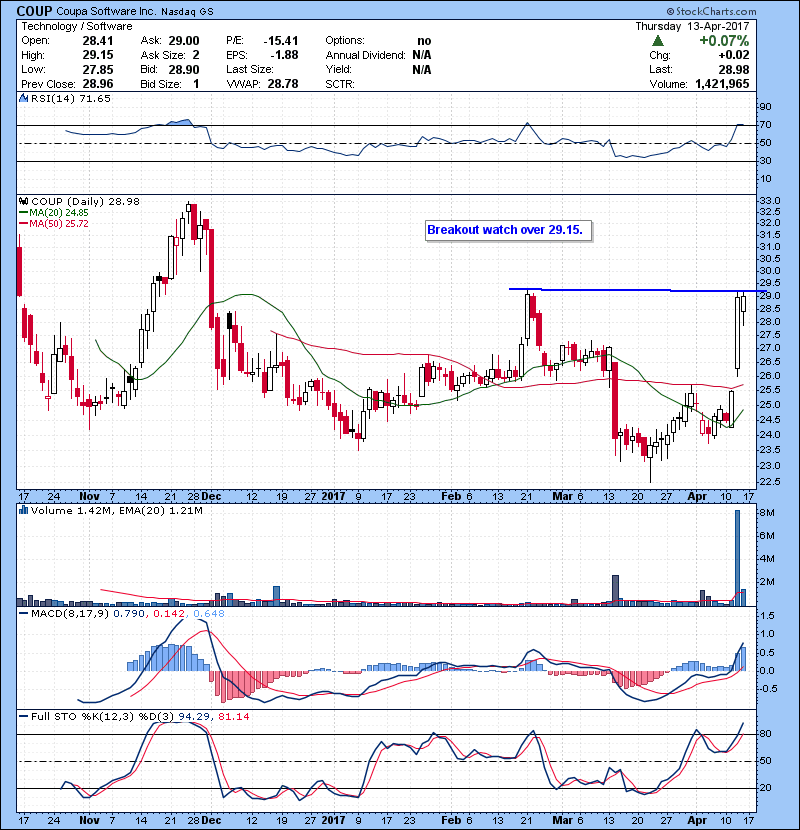Click the RSI panel line-chart icon
This screenshot has width=800, height=830.
(24, 98)
